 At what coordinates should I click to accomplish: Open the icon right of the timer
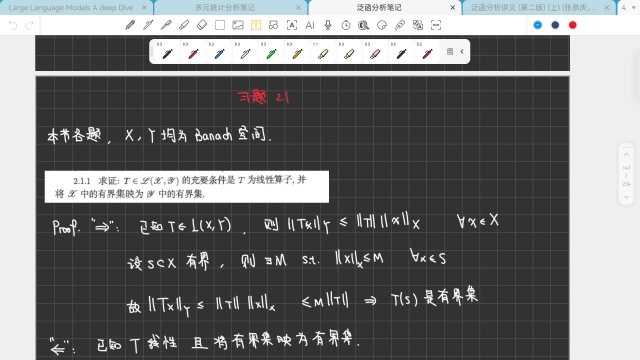point(364,25)
